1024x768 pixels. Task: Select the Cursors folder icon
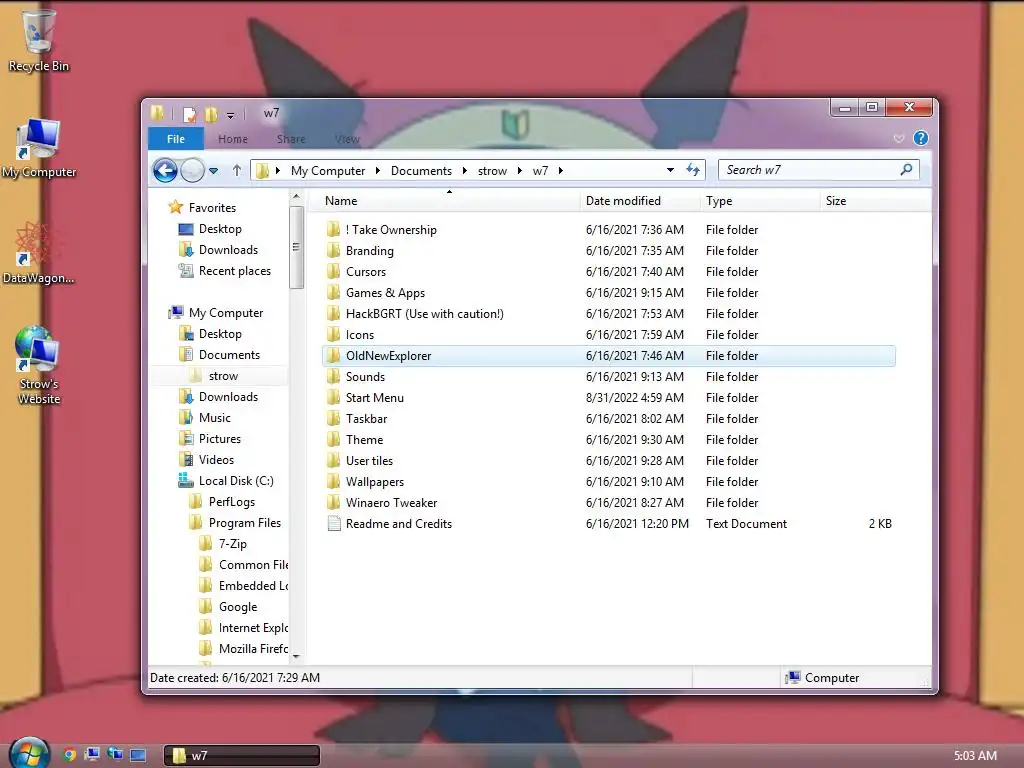[333, 271]
